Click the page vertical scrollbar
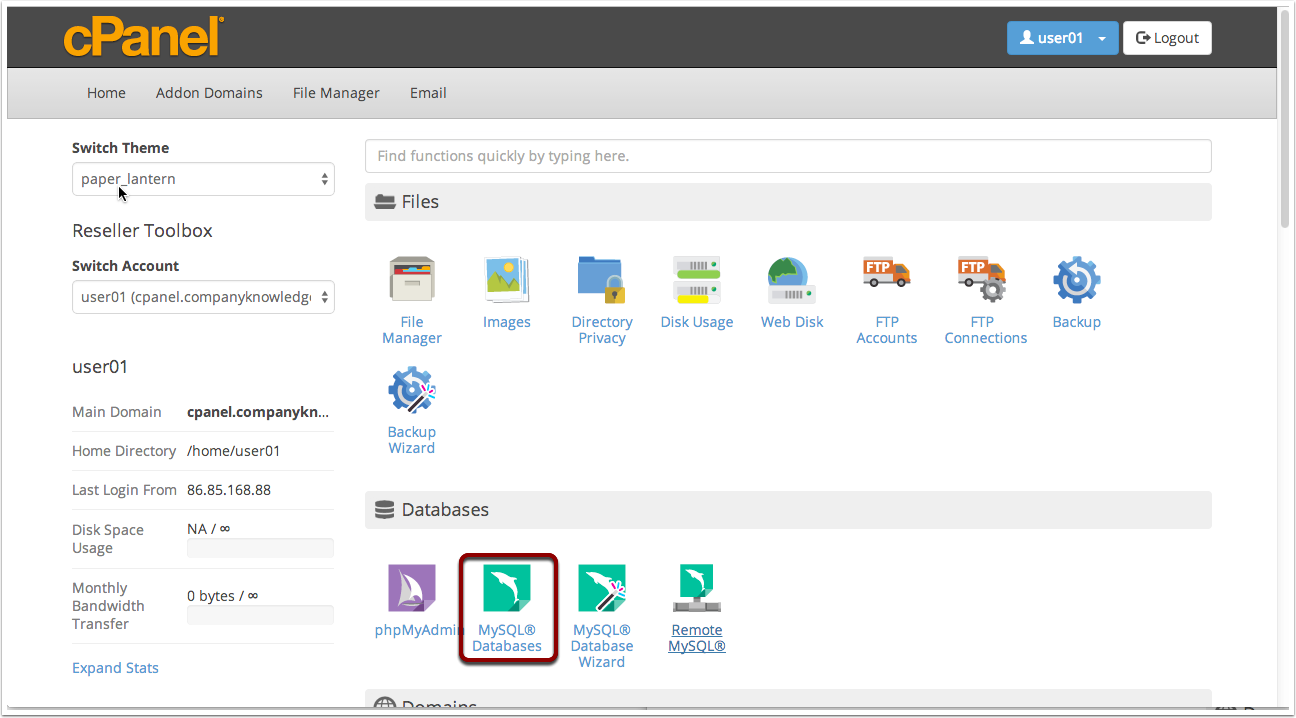This screenshot has height=718, width=1296. click(x=1285, y=120)
